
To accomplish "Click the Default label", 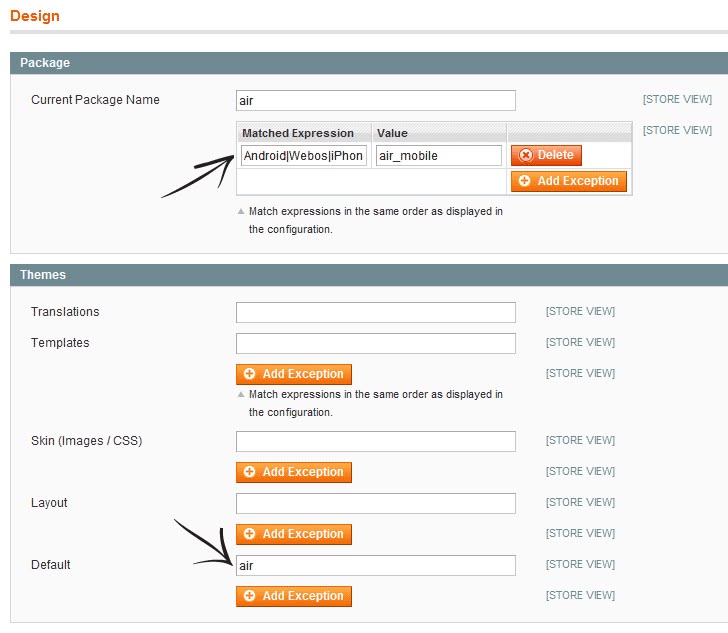I will point(51,565).
